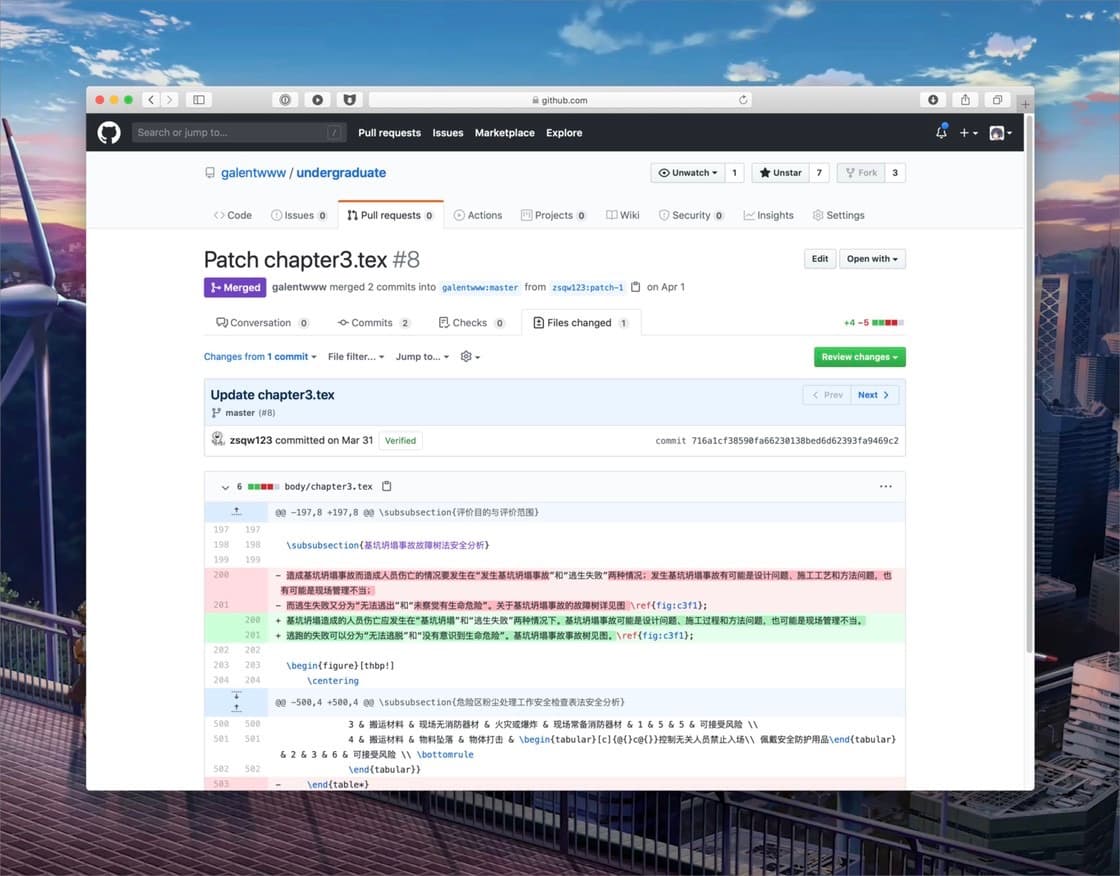This screenshot has height=876, width=1120.
Task: Switch to the Conversation tab
Action: point(260,323)
